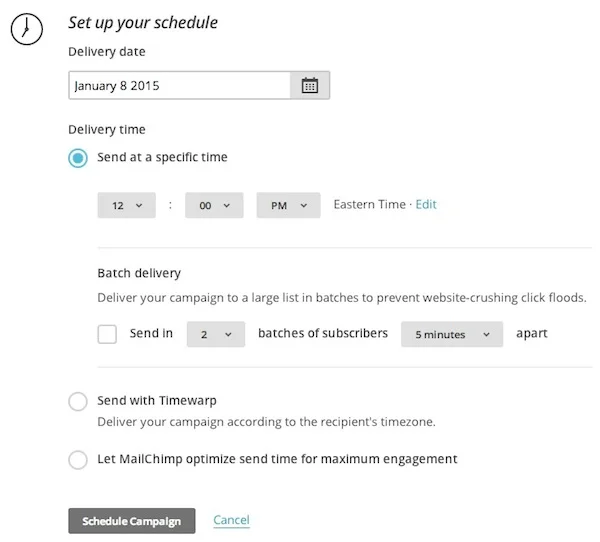The height and width of the screenshot is (542, 600).
Task: Open the minutes dropdown showing 00
Action: click(x=214, y=206)
